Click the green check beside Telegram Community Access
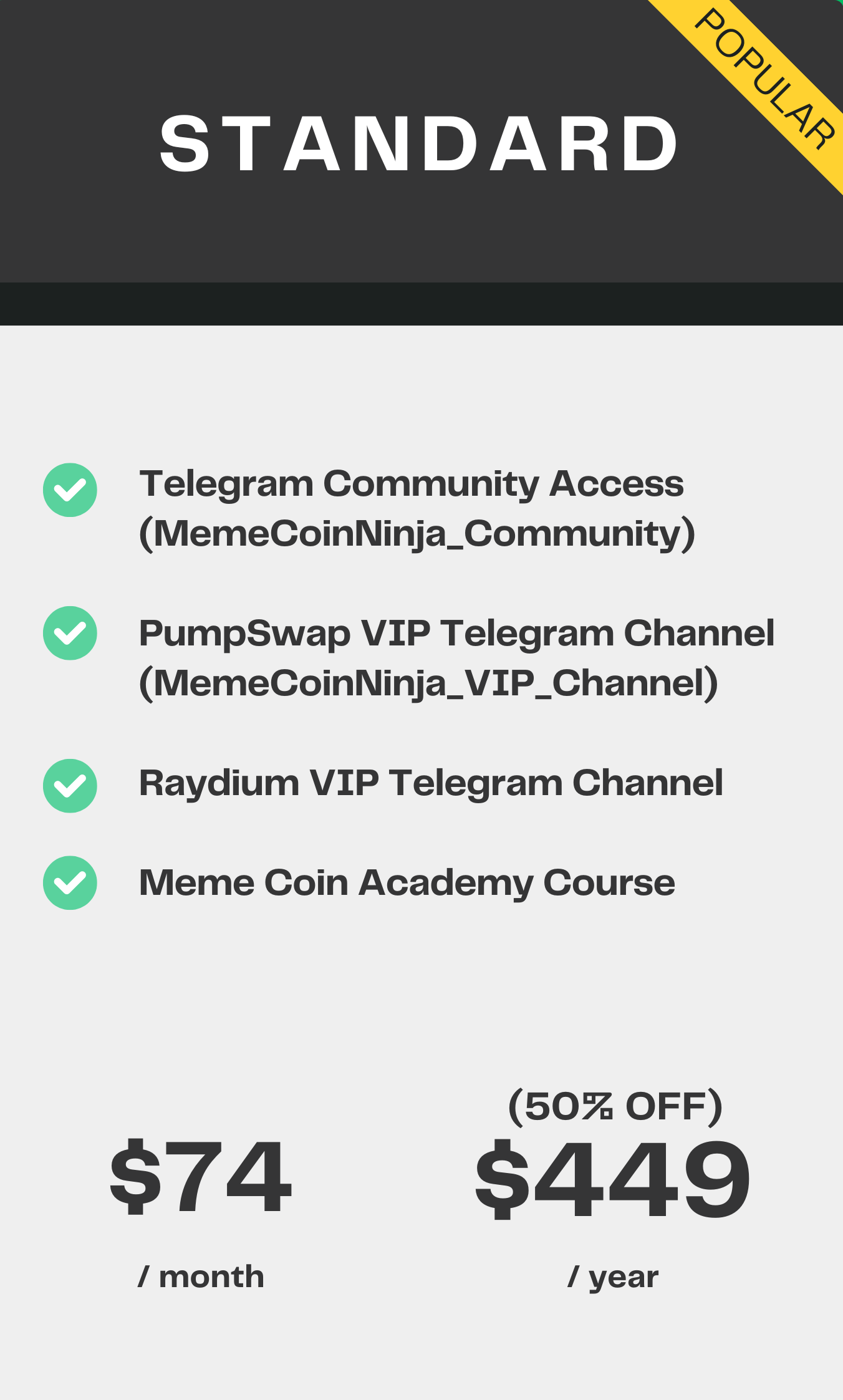Viewport: 843px width, 1400px height. pyautogui.click(x=70, y=490)
